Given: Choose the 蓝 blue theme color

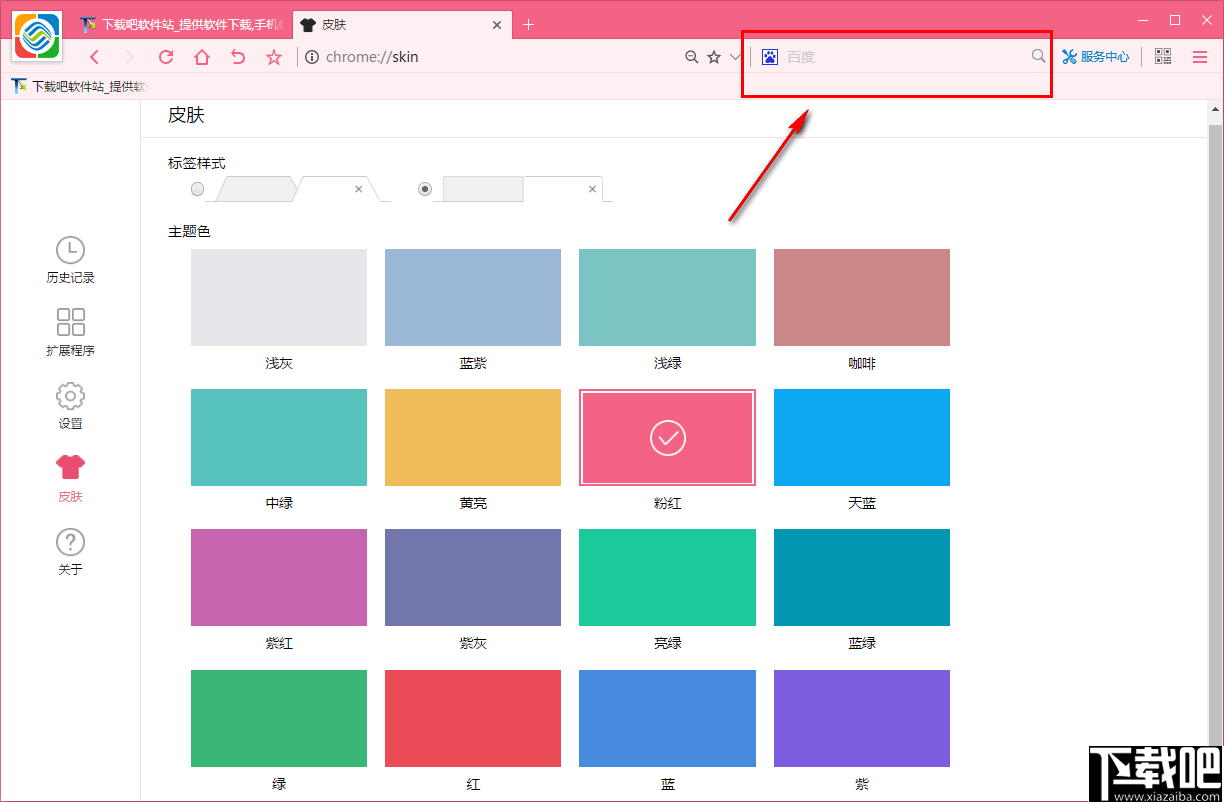Looking at the screenshot, I should [x=667, y=718].
